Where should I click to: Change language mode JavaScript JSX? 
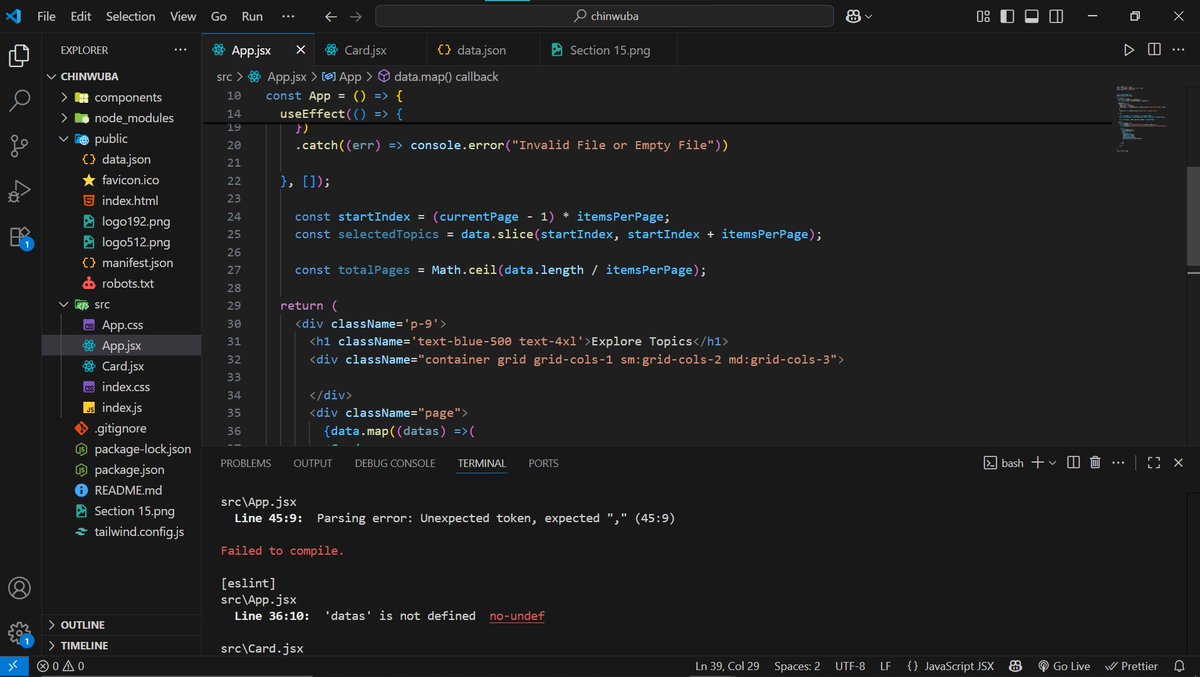click(950, 666)
